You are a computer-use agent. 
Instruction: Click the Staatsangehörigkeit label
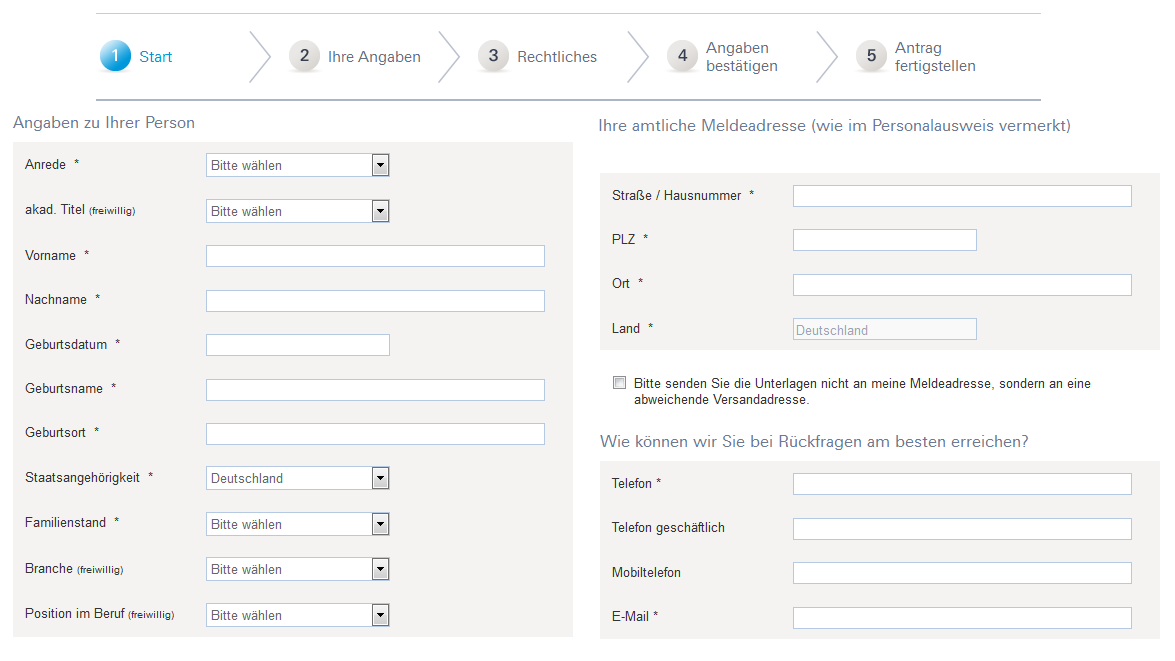click(x=82, y=478)
